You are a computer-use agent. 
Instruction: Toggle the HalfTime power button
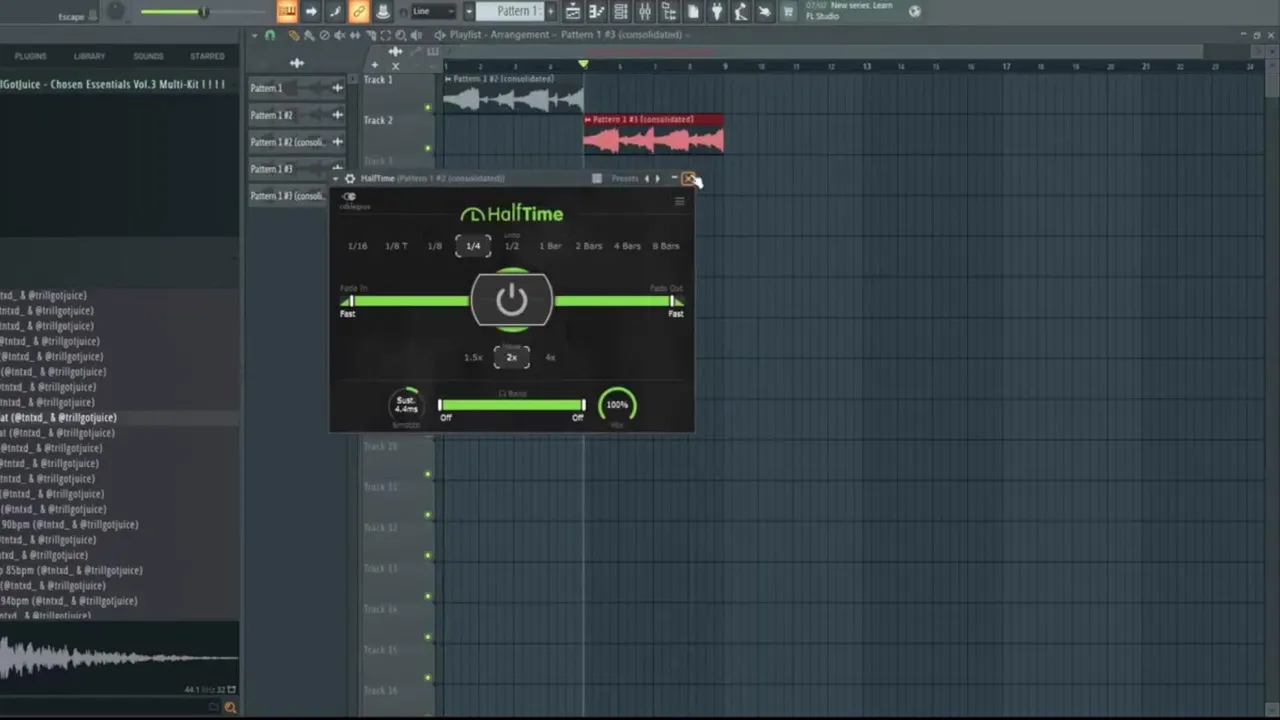[x=511, y=299]
